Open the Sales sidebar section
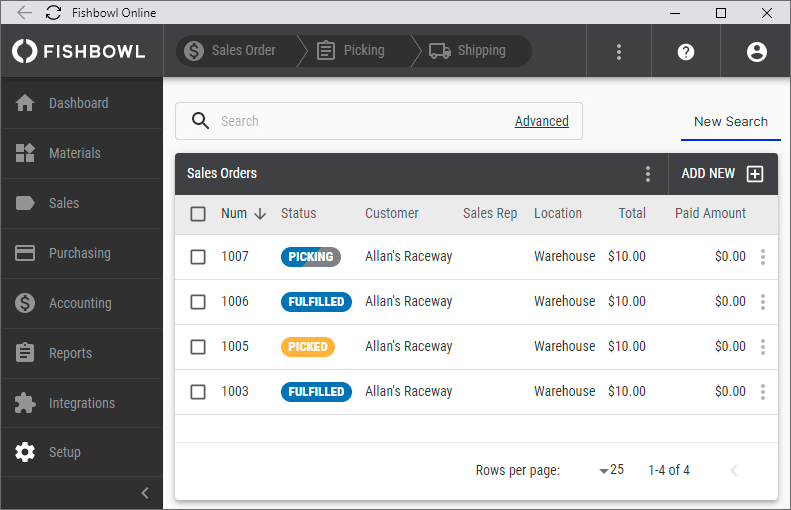The height and width of the screenshot is (510, 791). [82, 203]
